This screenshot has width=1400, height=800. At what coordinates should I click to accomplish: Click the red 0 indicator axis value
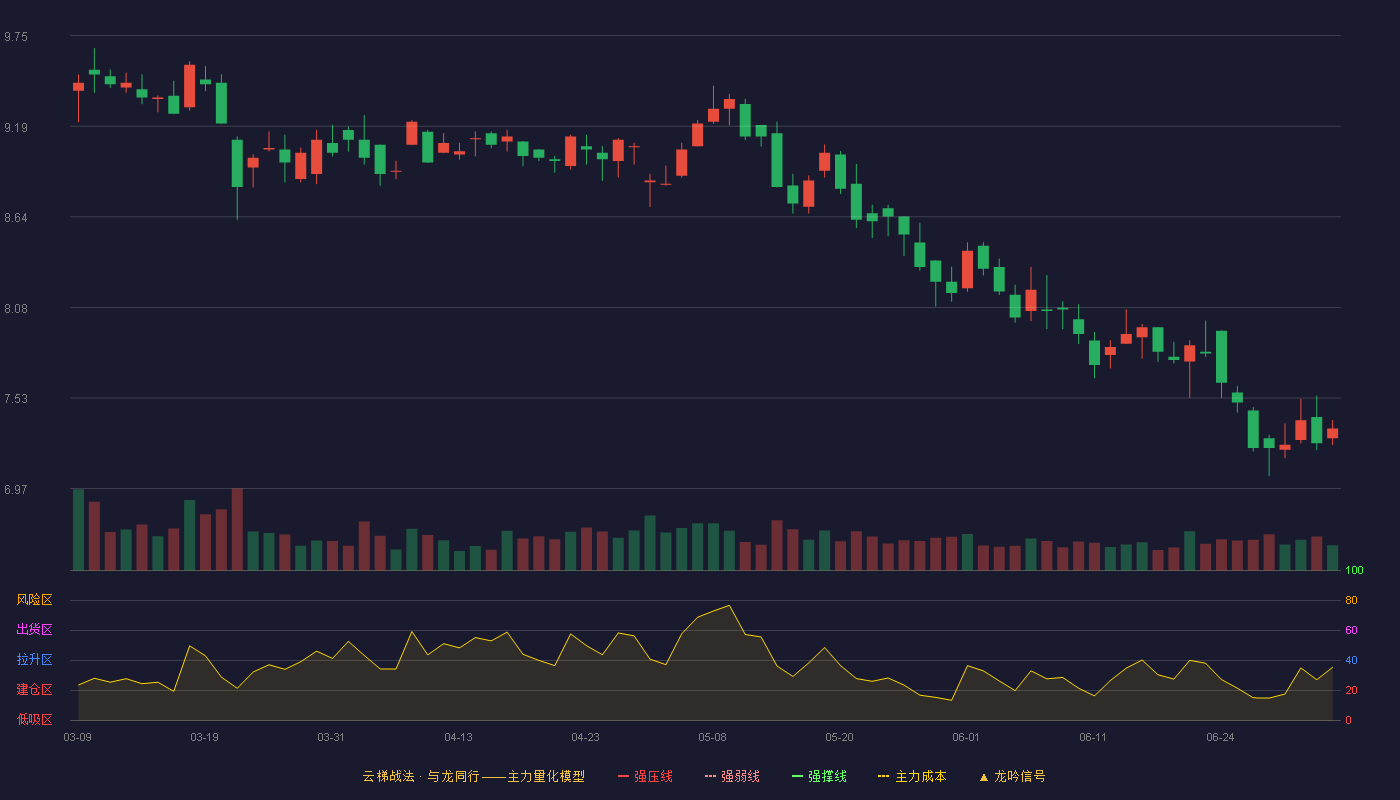pos(1348,721)
